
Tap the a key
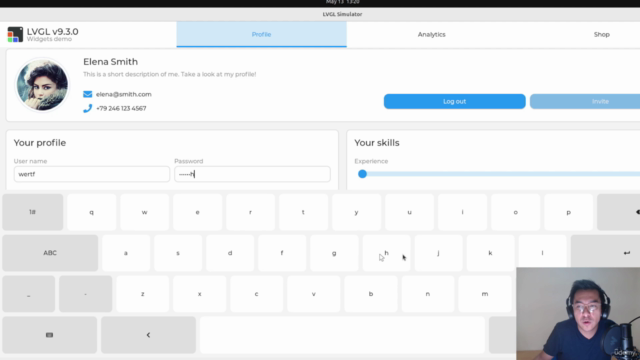(126, 253)
